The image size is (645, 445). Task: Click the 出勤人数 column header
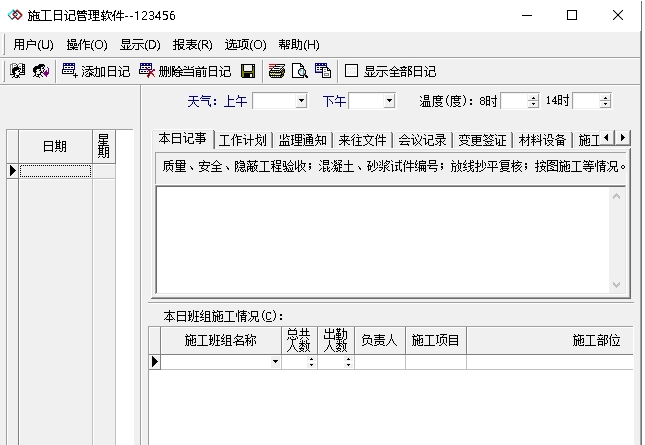336,340
